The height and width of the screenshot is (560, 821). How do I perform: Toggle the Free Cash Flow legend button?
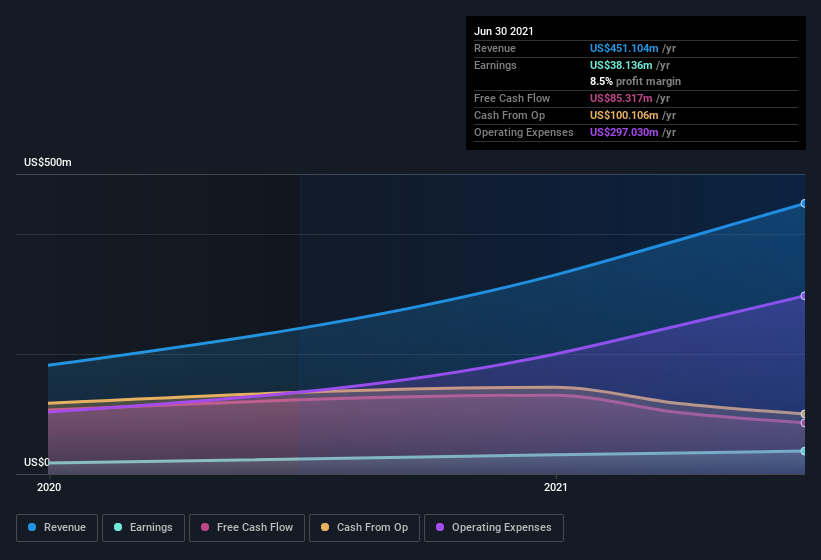coord(247,528)
